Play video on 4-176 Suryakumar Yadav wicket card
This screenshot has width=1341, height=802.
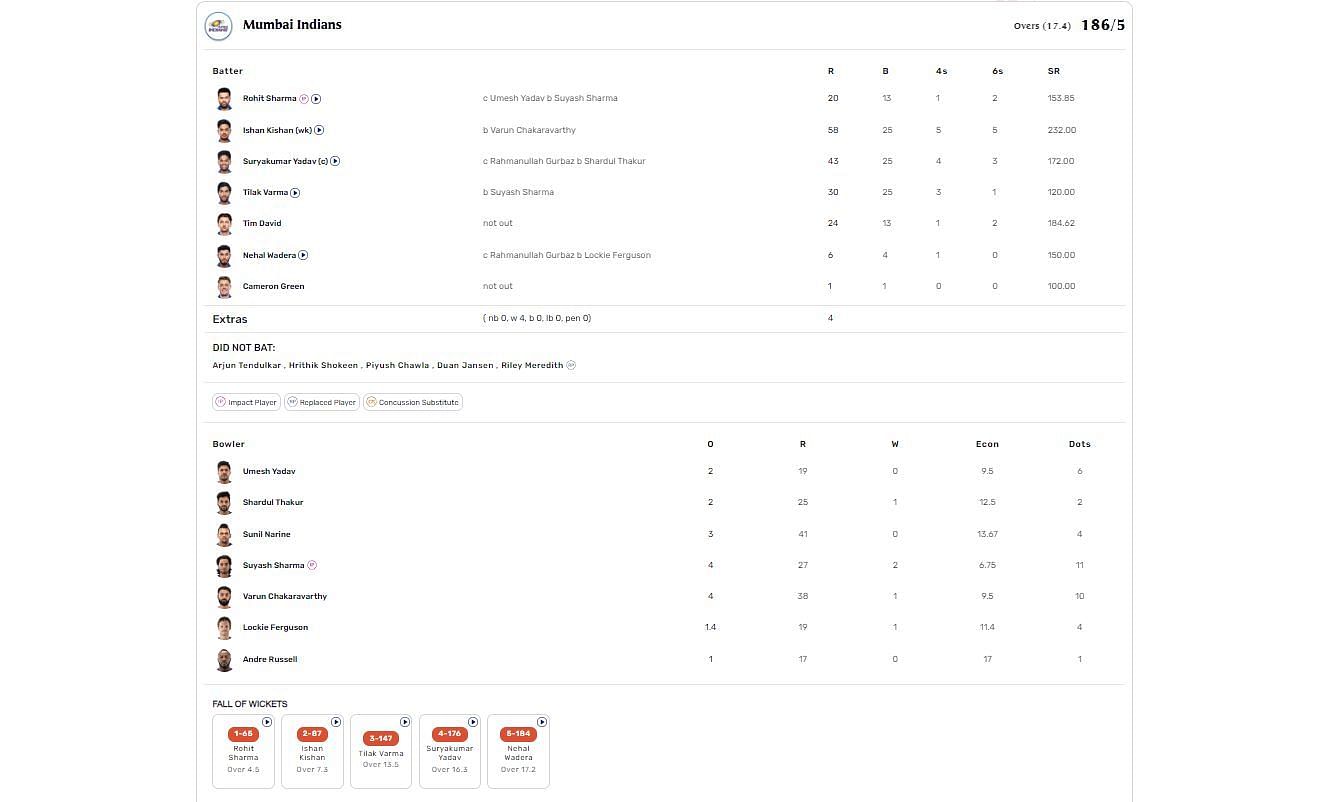(473, 722)
